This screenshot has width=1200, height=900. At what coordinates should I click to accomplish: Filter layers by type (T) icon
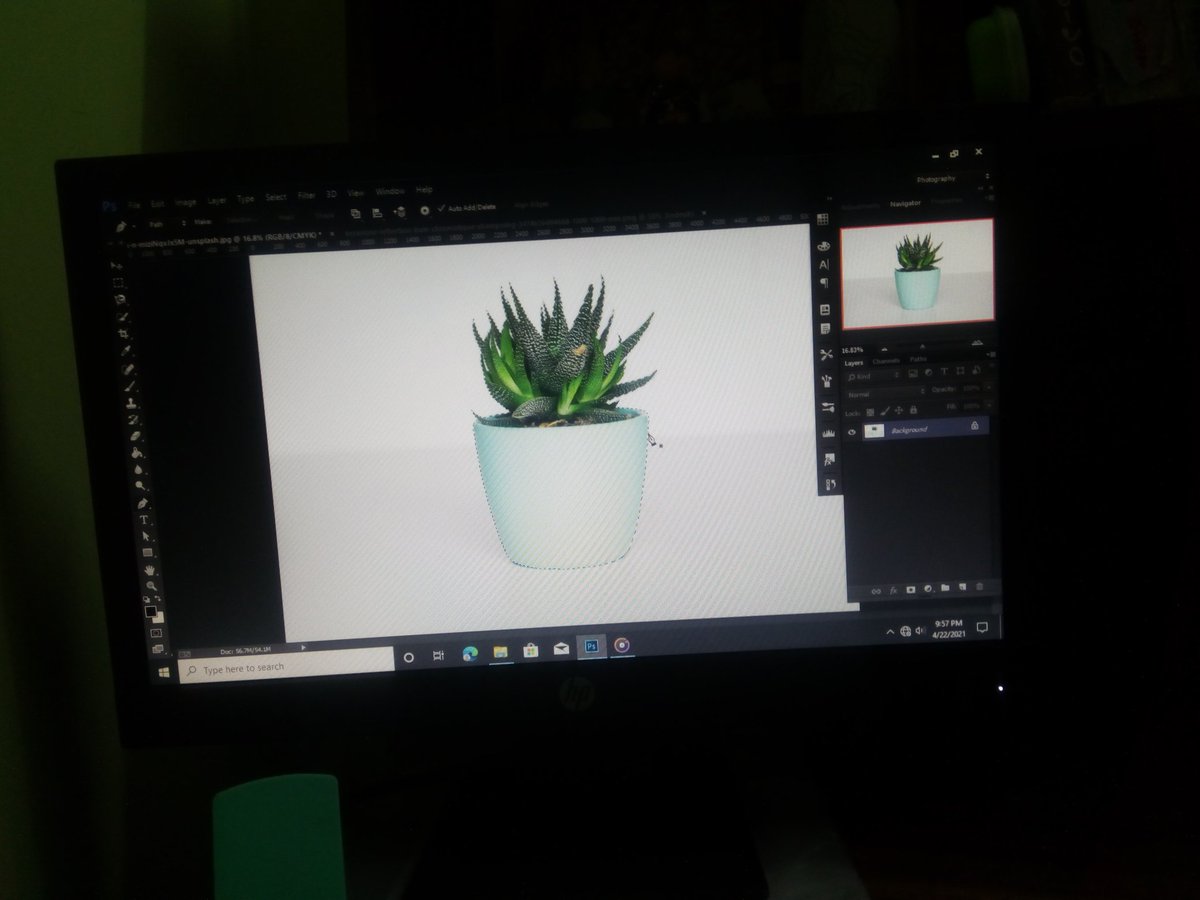click(x=944, y=371)
